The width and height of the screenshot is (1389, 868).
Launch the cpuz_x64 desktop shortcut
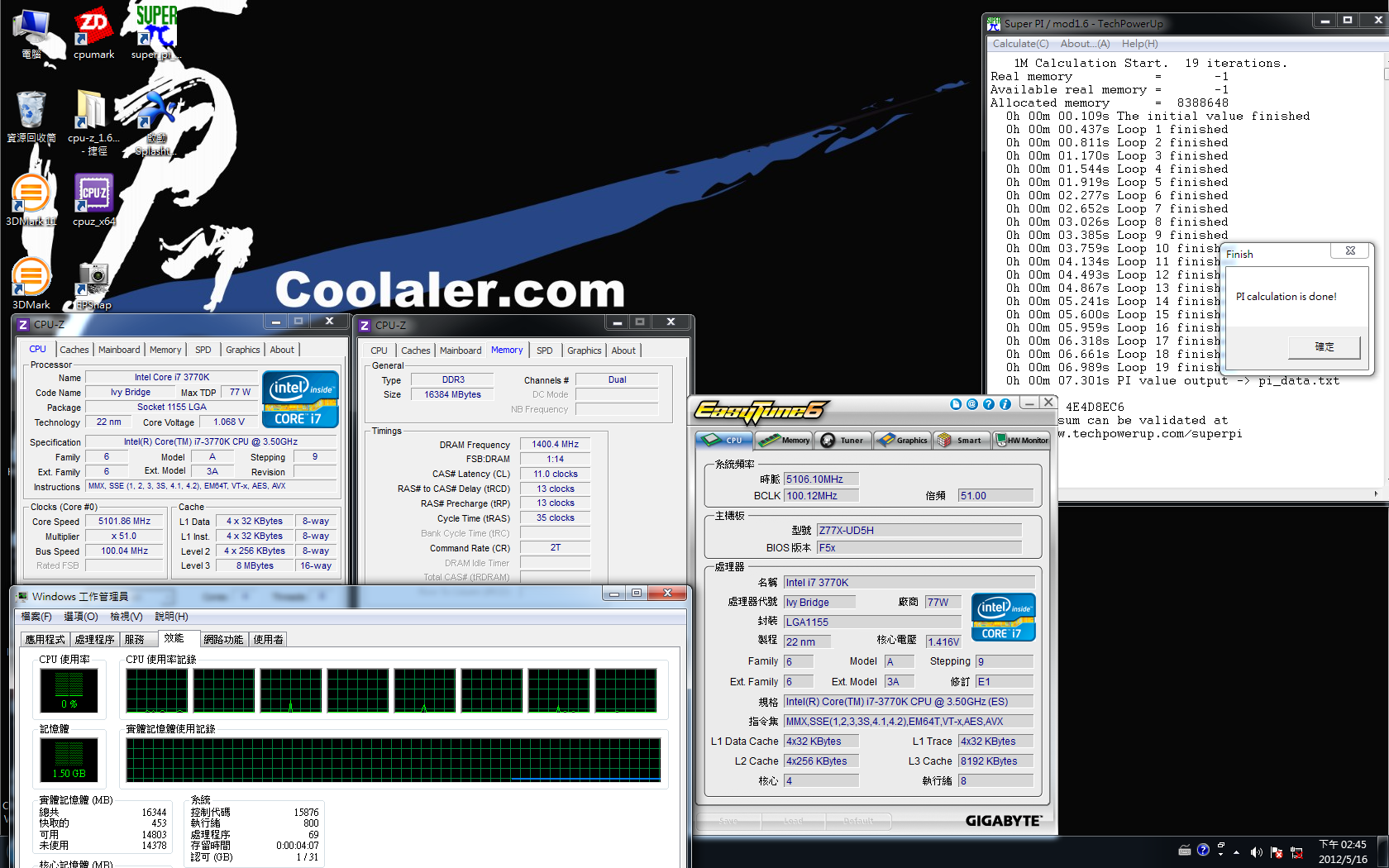coord(93,200)
